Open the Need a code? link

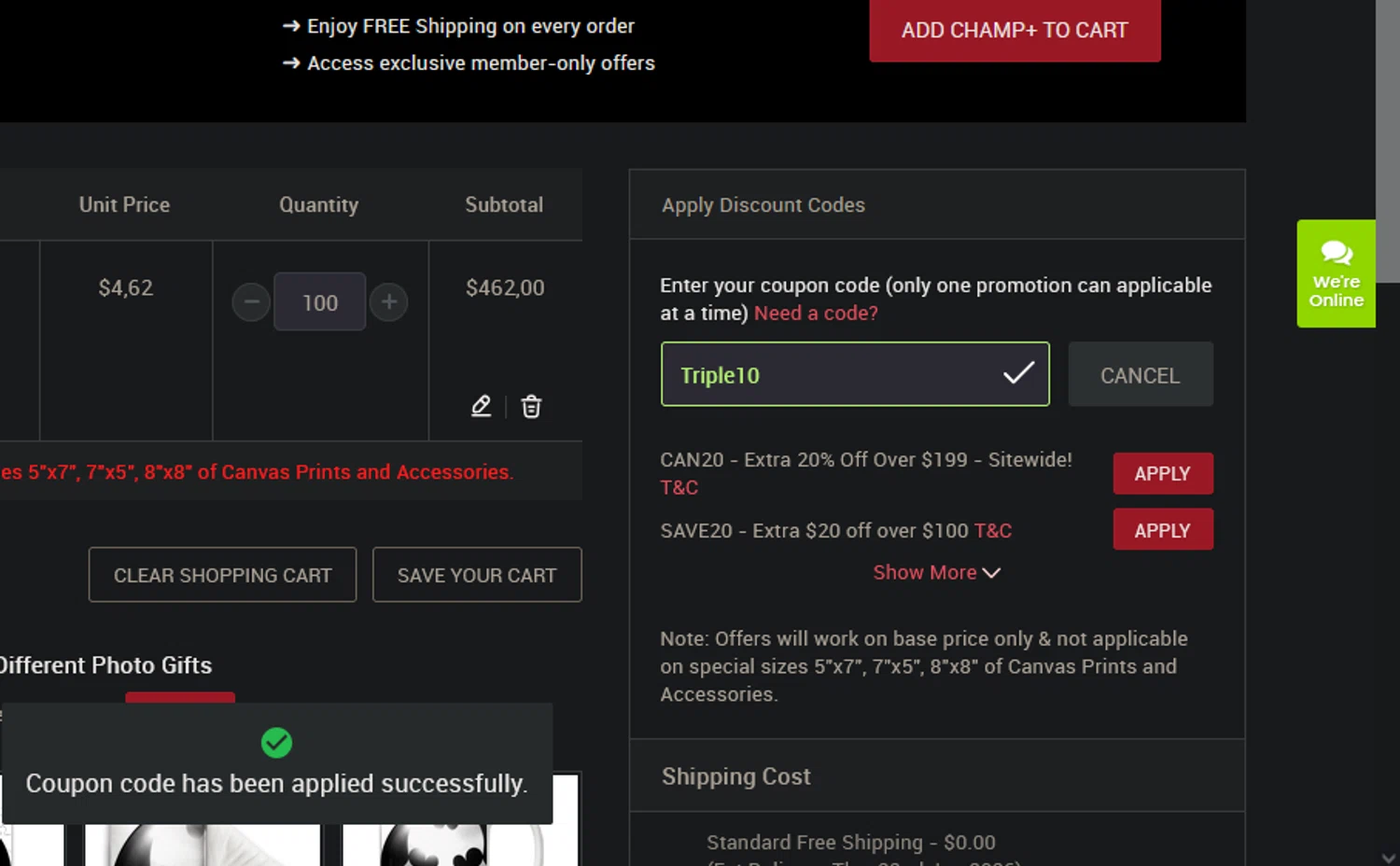(816, 314)
